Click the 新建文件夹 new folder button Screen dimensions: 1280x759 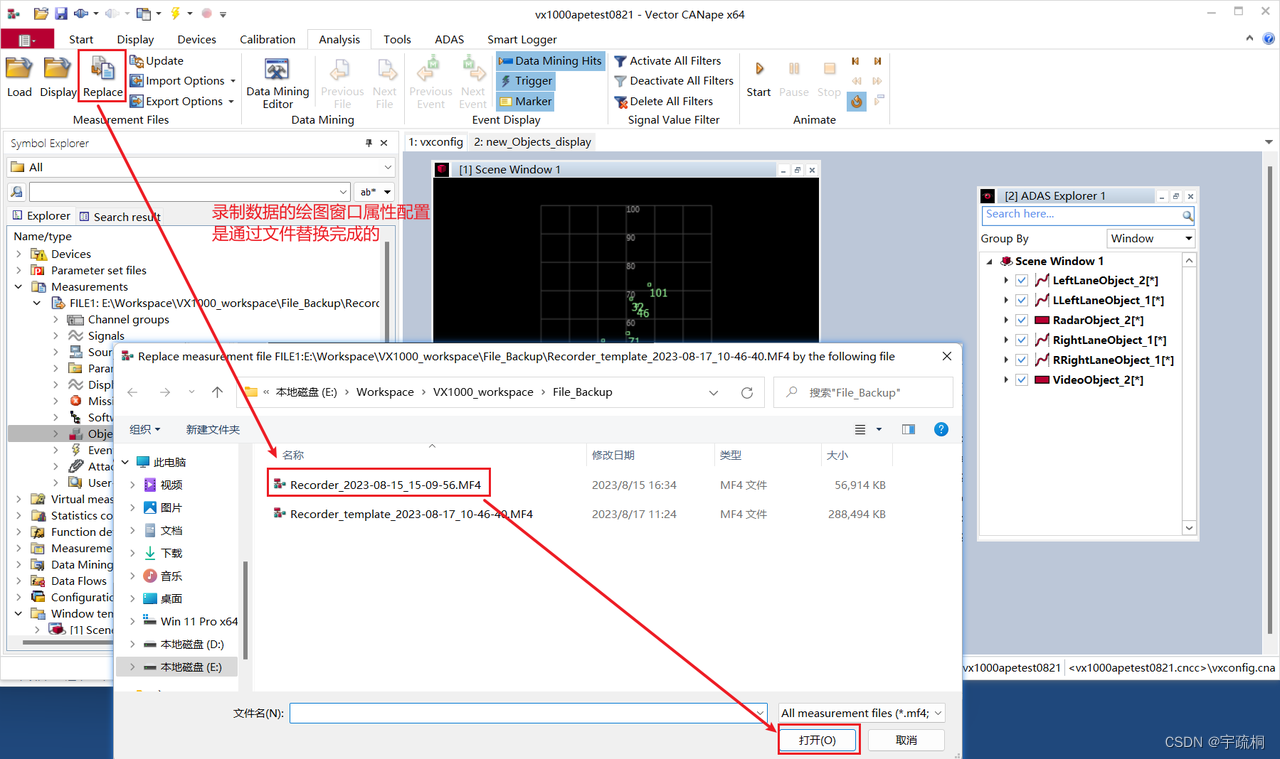tap(213, 429)
